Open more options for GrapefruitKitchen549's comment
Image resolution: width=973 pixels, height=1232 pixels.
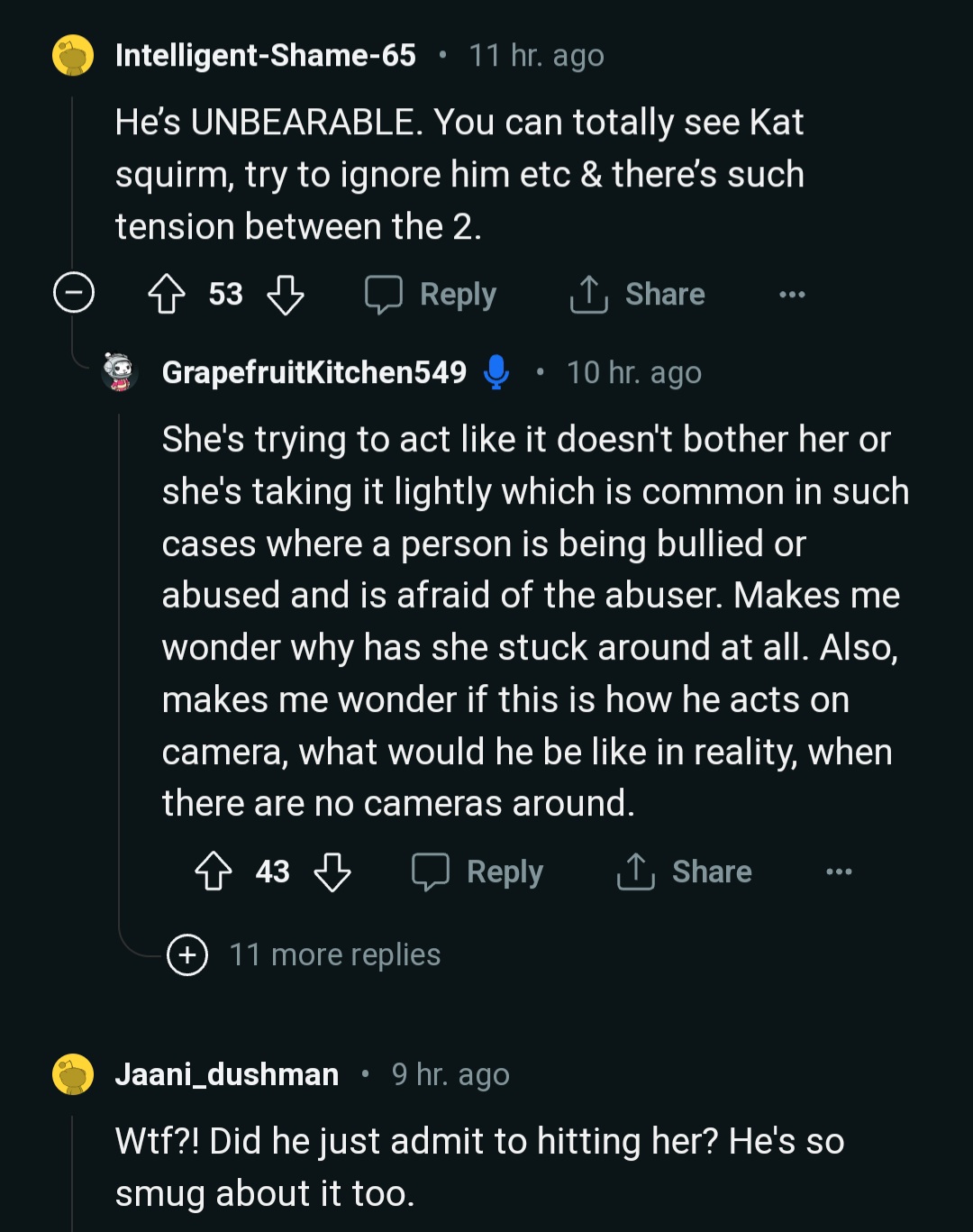[x=839, y=872]
